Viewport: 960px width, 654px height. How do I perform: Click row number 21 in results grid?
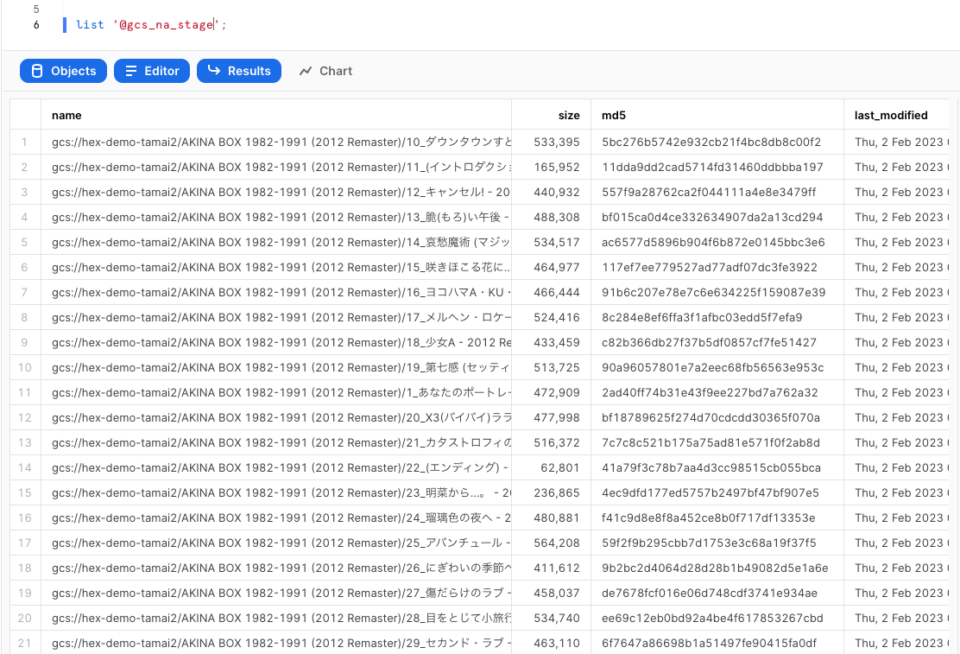(24, 644)
